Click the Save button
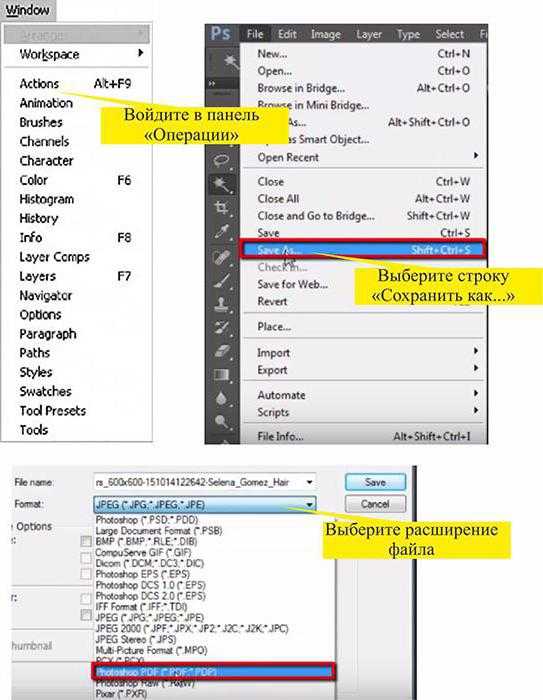 point(376,482)
